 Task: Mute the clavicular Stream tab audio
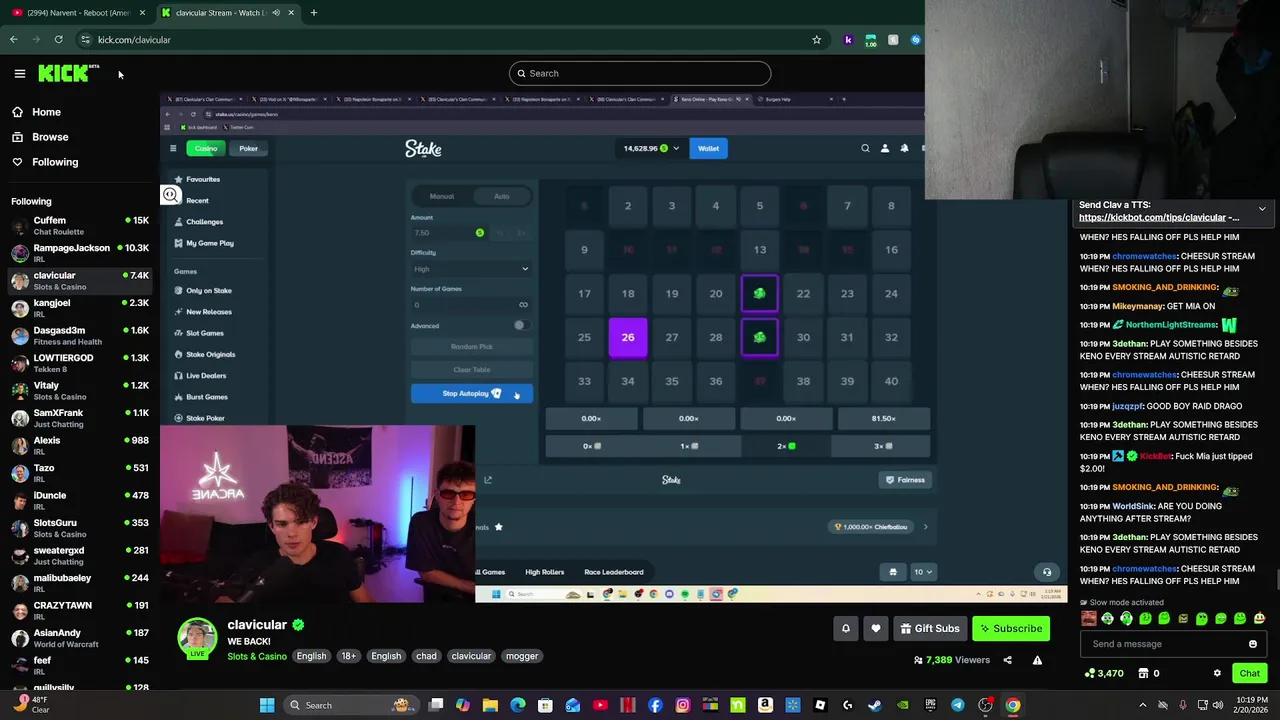(x=276, y=13)
